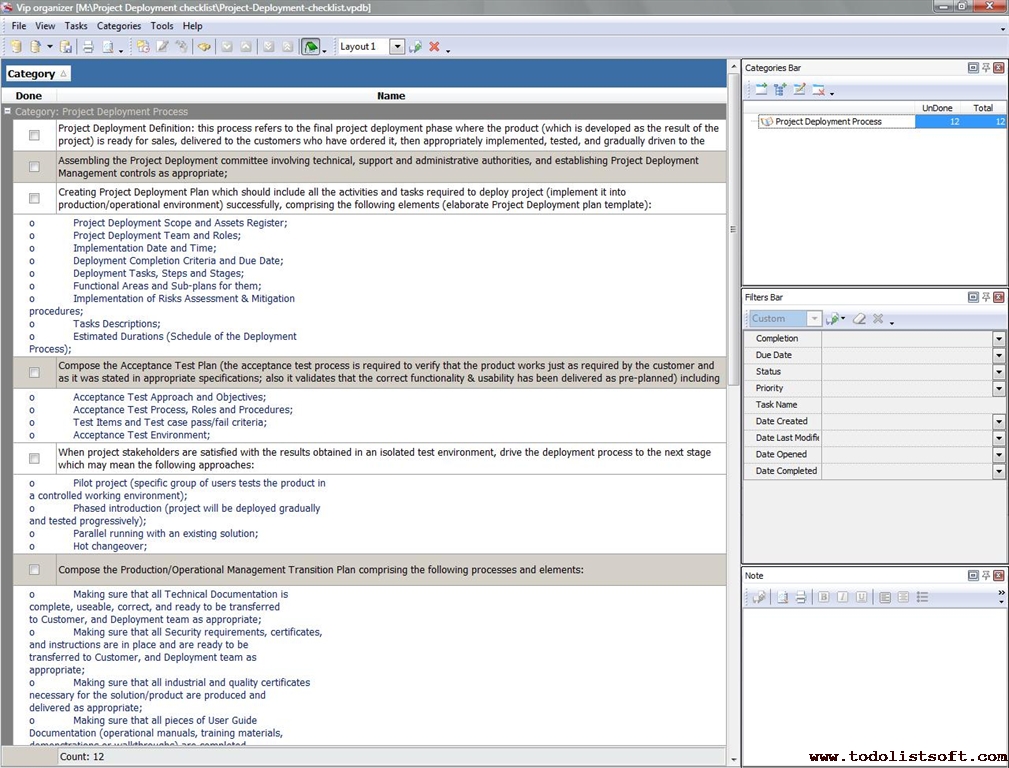Click the Print icon in main toolbar
This screenshot has height=768, width=1009.
click(87, 47)
